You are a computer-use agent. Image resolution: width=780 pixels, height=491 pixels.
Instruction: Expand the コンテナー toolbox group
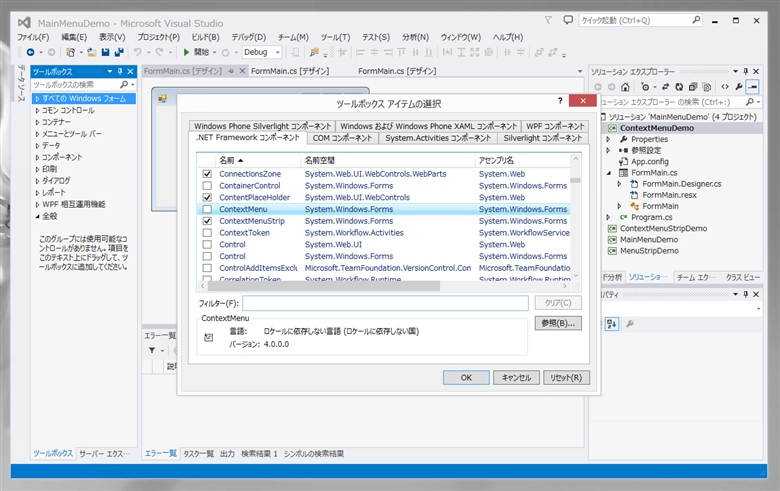coord(37,122)
